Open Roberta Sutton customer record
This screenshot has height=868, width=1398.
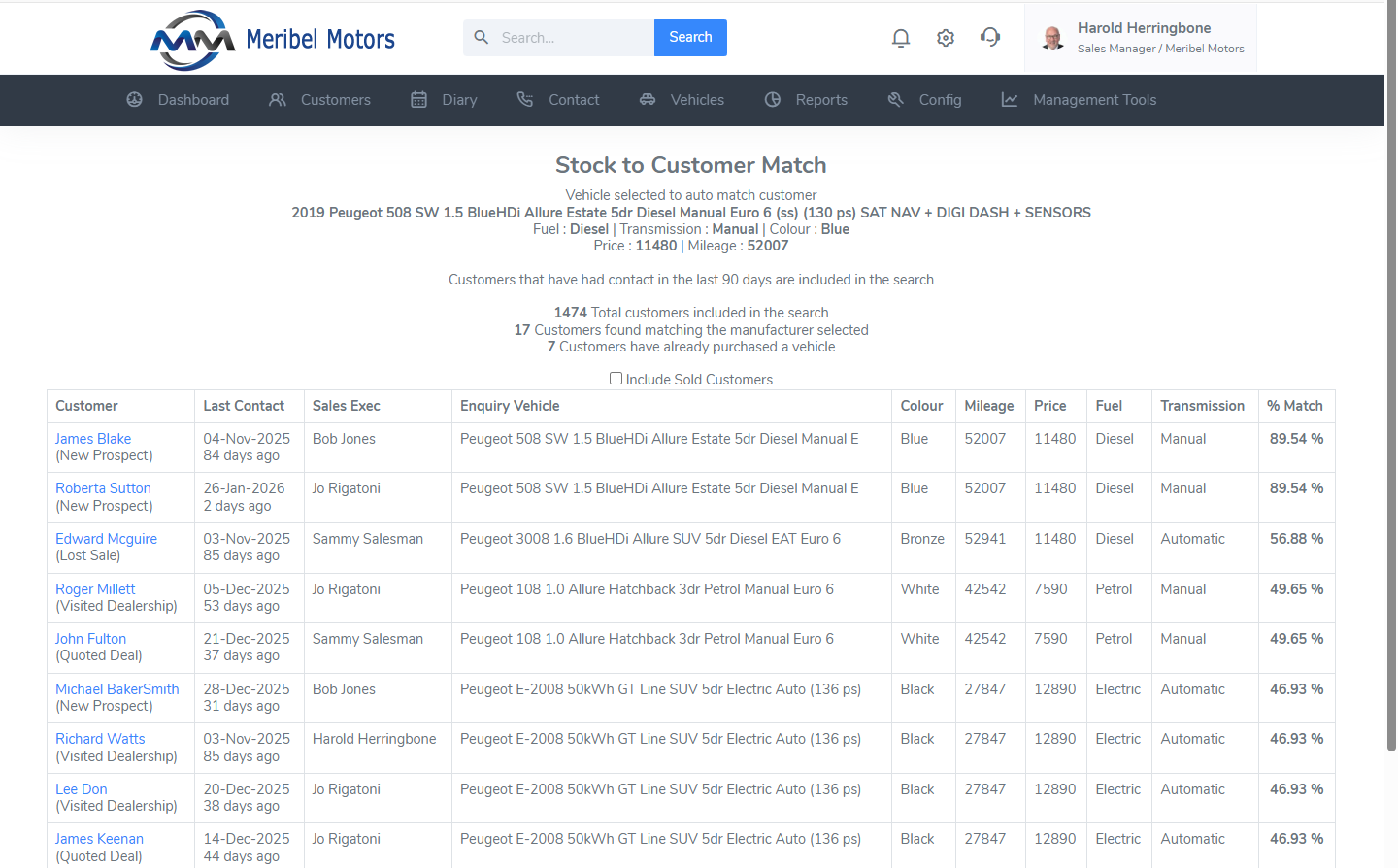pos(103,488)
